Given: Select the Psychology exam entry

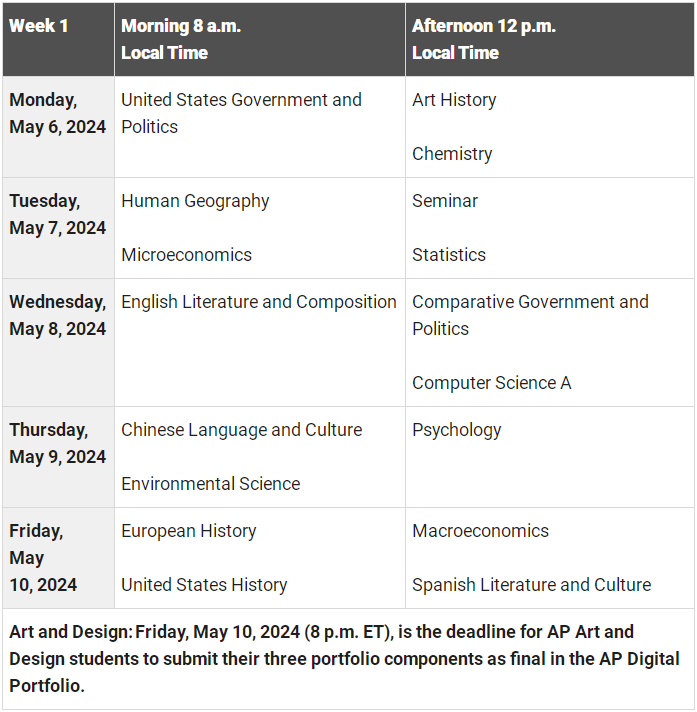Looking at the screenshot, I should pyautogui.click(x=457, y=430).
